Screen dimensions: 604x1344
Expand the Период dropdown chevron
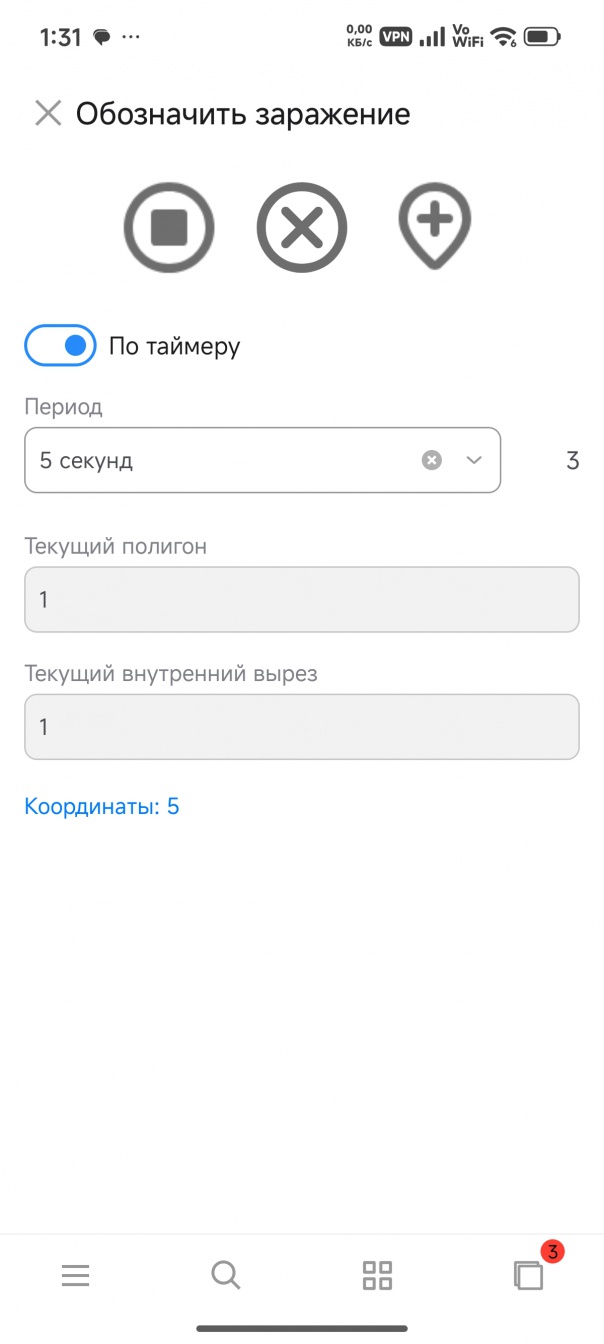pos(474,460)
